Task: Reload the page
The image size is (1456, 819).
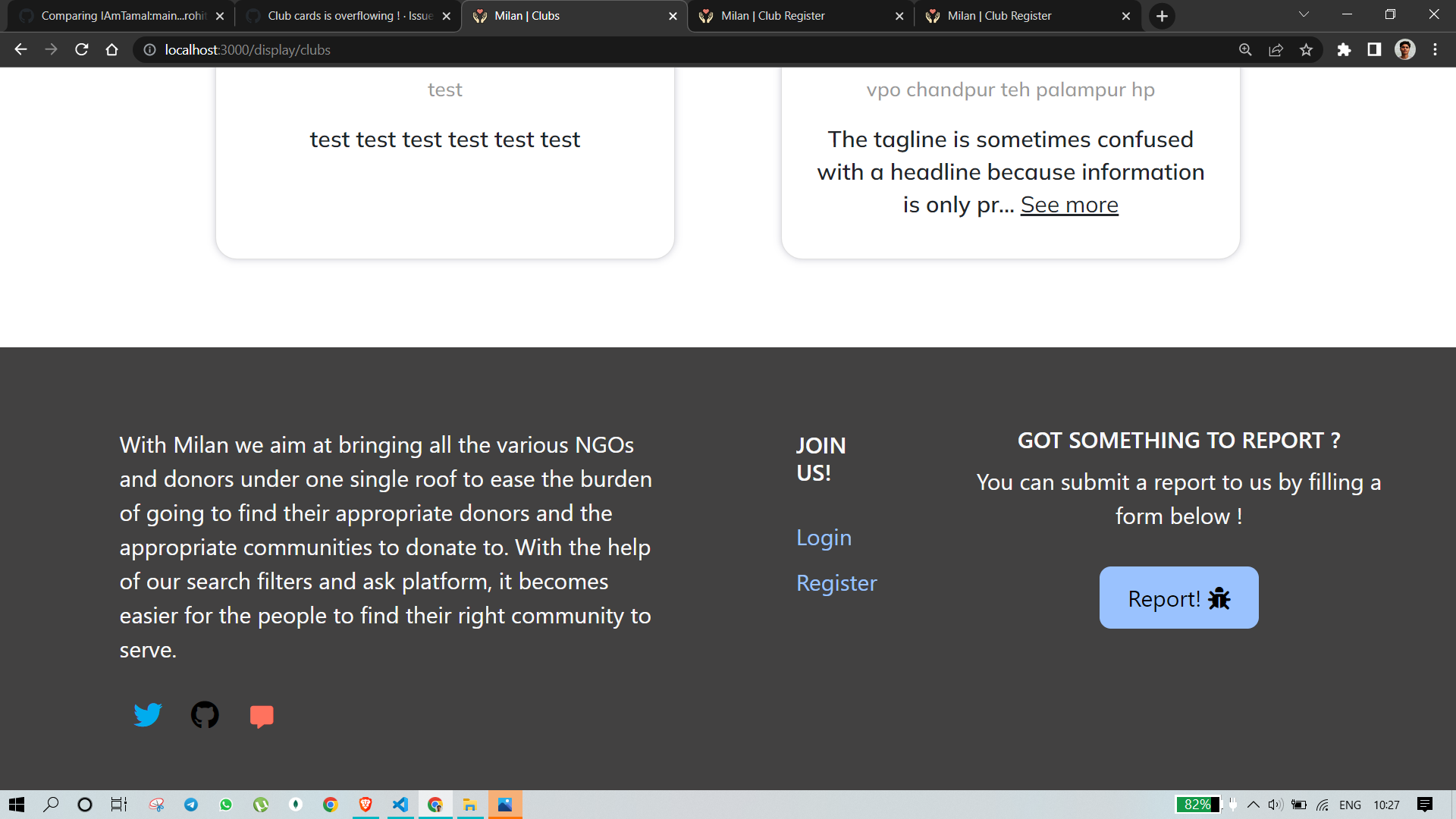Action: (x=82, y=50)
